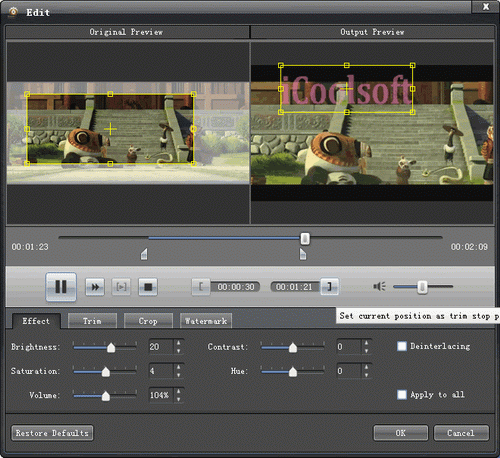The width and height of the screenshot is (500, 458).
Task: Enable the Deinterlacing checkbox
Action: [402, 346]
